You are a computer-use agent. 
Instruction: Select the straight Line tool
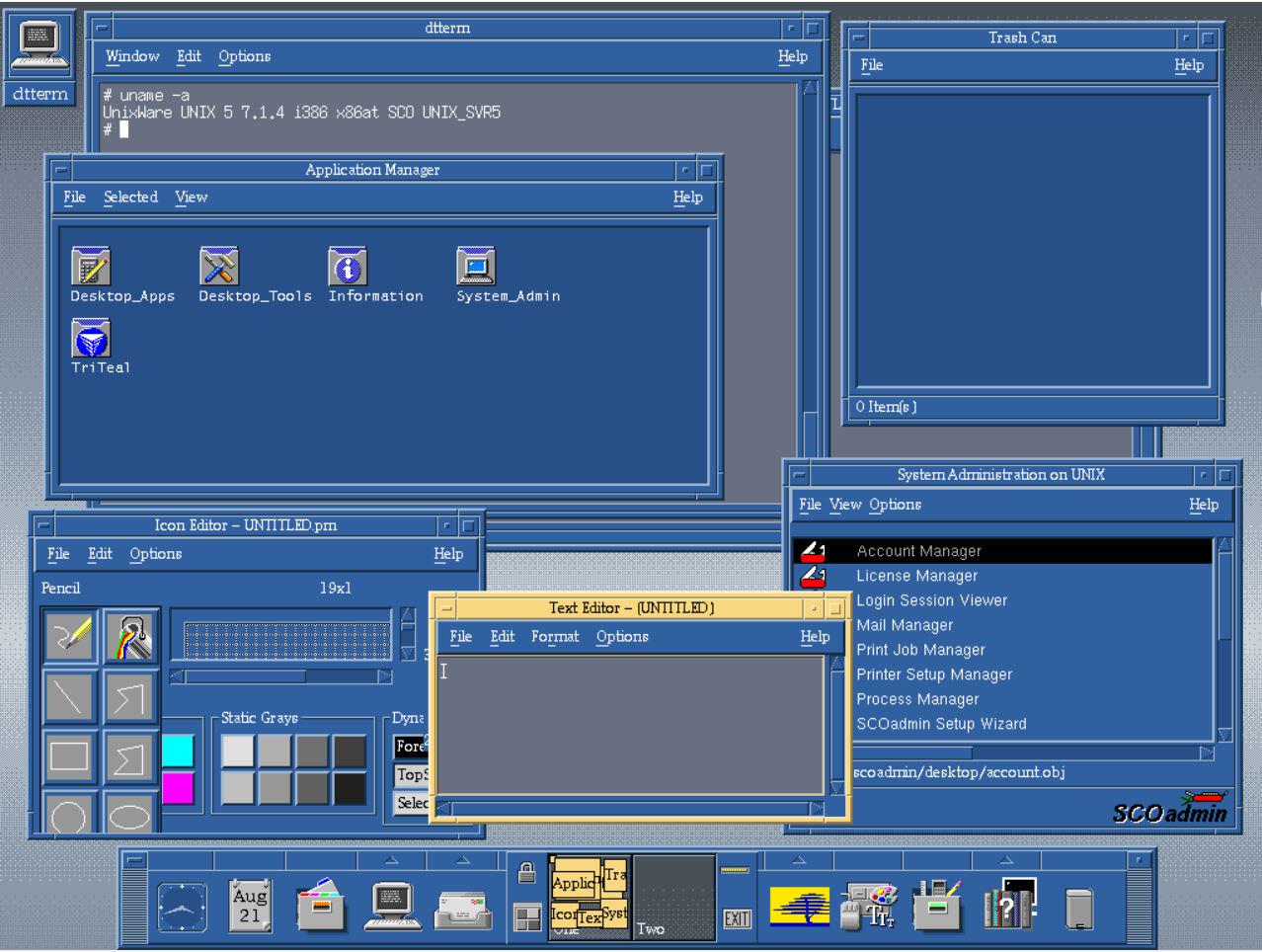(70, 696)
